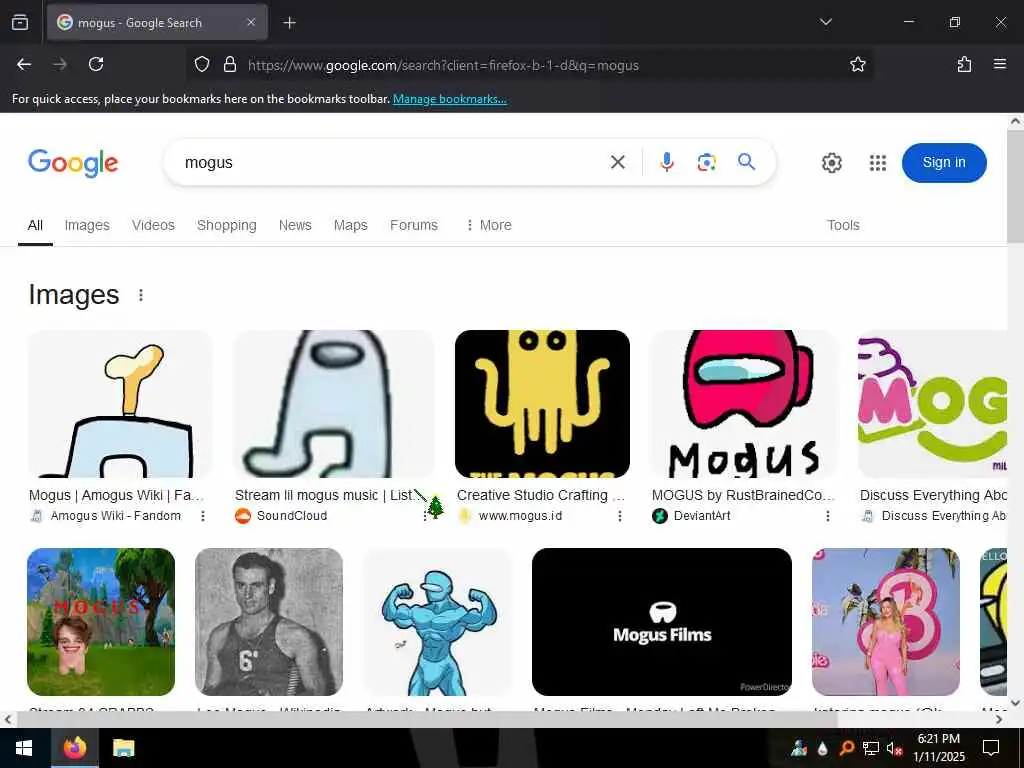Image resolution: width=1024 pixels, height=768 pixels.
Task: Open a new tab with plus button
Action: tap(289, 23)
